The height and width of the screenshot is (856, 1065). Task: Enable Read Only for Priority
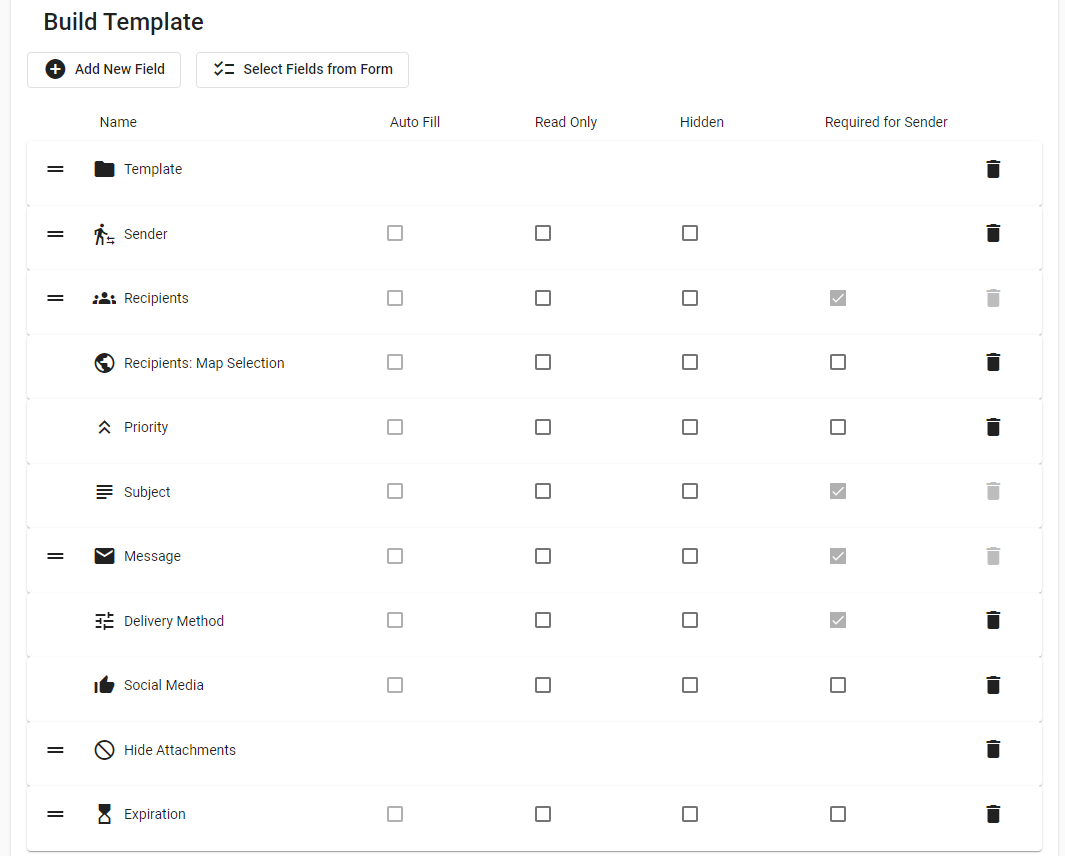(543, 427)
